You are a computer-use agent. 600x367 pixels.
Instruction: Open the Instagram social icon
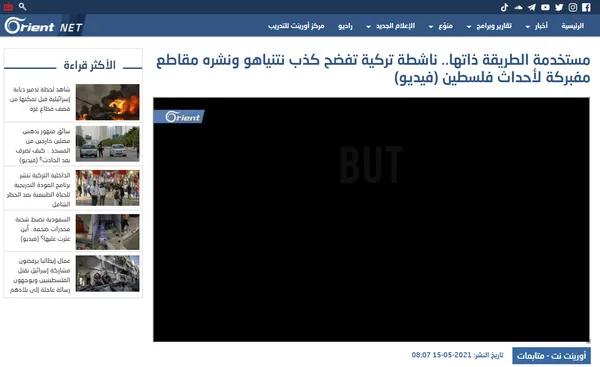pos(572,7)
